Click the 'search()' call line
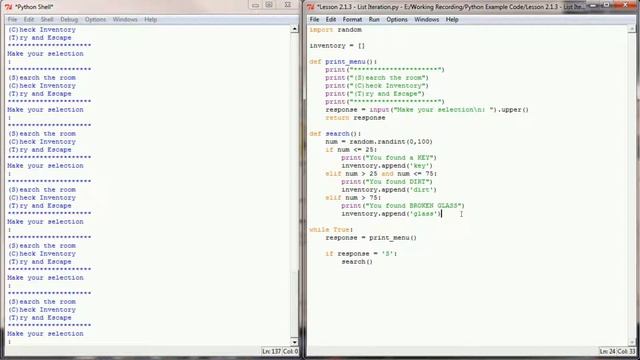The width and height of the screenshot is (640, 360). (x=357, y=262)
